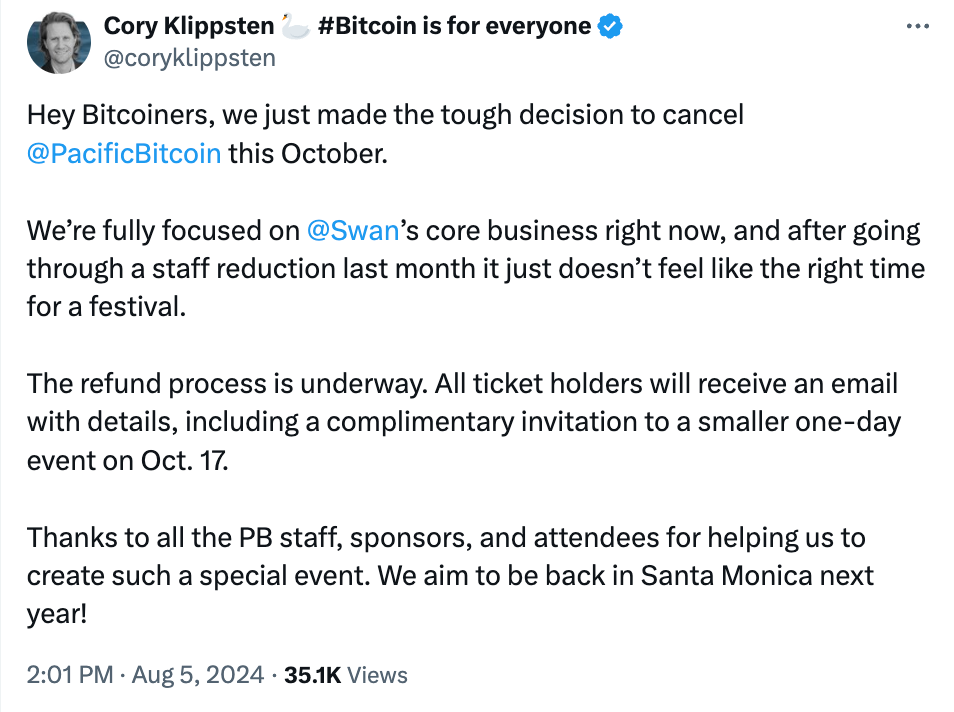954x712 pixels.
Task: Click the line "through a staff reduction last month"
Action: [476, 269]
